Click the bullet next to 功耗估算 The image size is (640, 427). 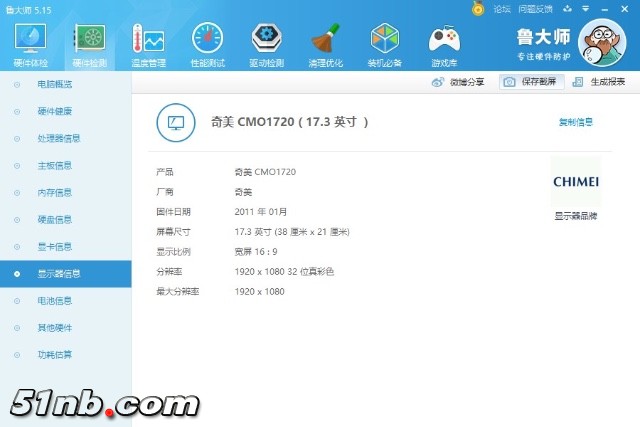17,355
